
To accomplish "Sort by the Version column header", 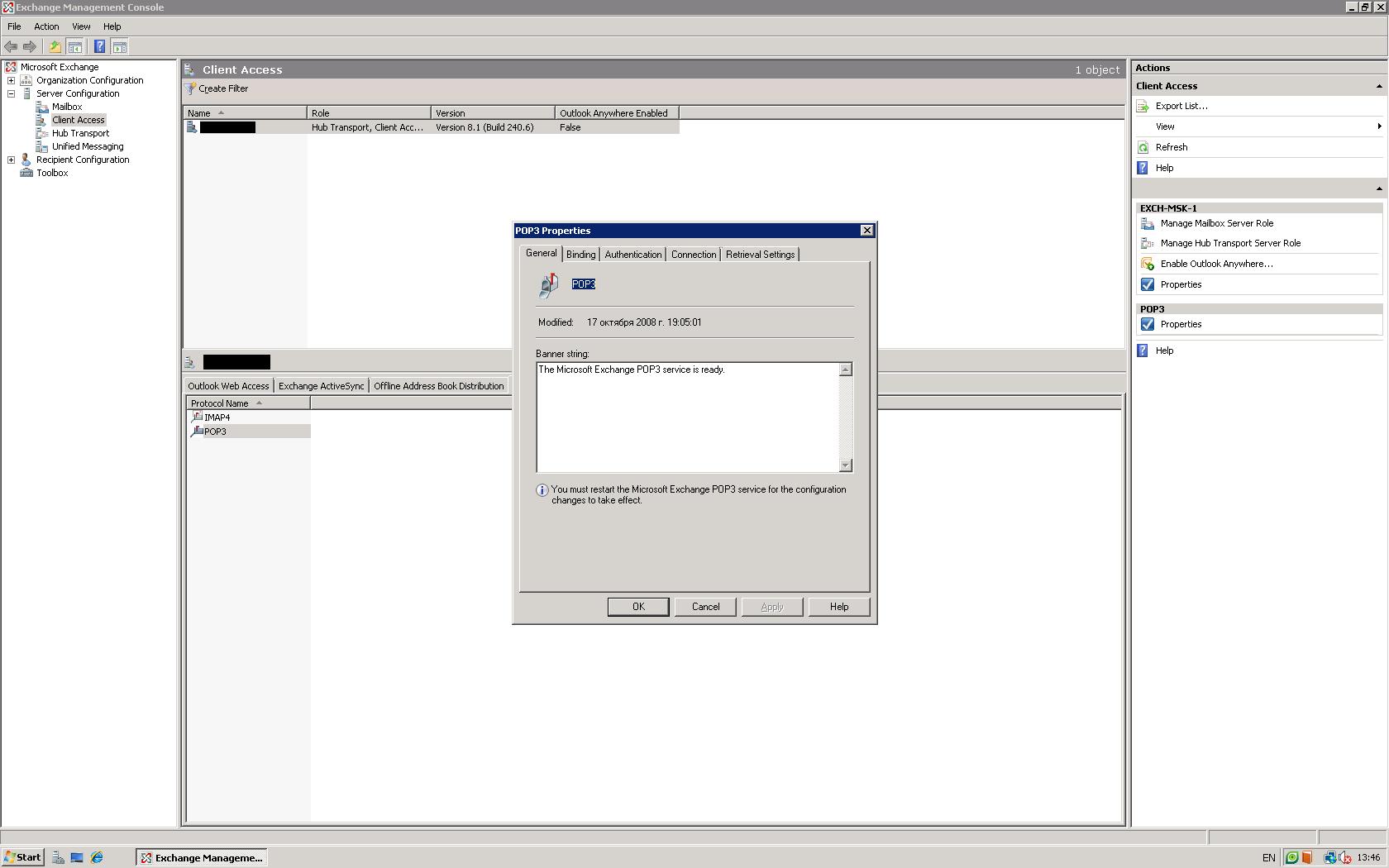I will (493, 113).
